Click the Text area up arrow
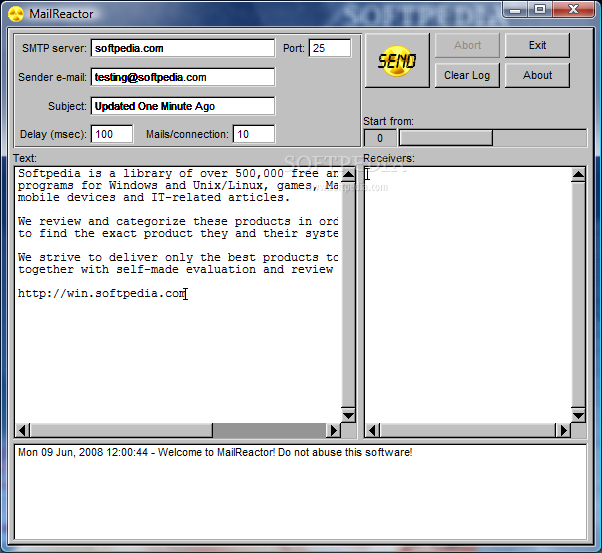Viewport: 602px width, 553px height. click(348, 175)
